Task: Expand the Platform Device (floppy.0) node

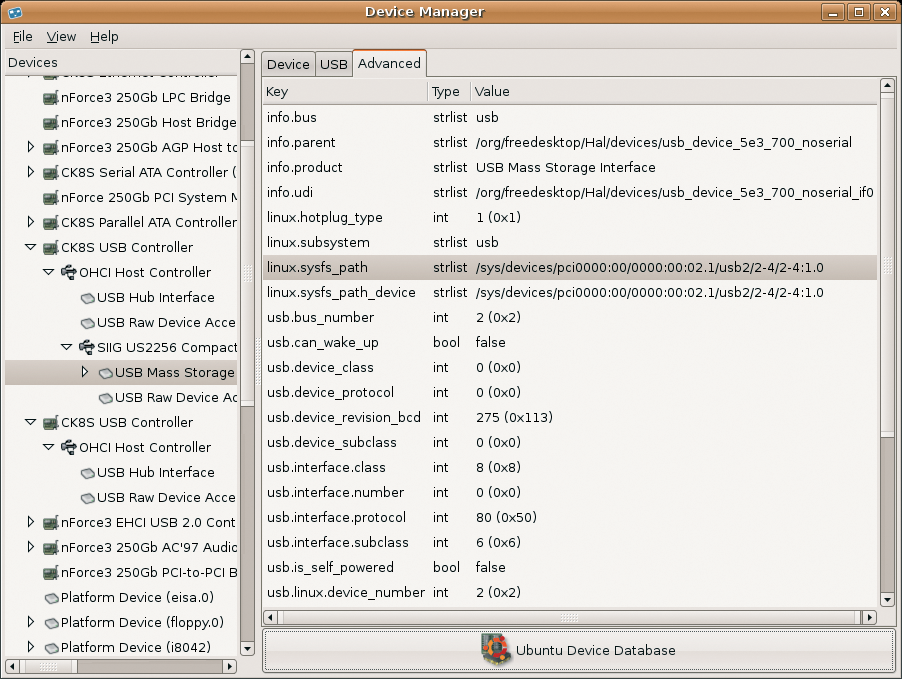Action: pos(31,622)
